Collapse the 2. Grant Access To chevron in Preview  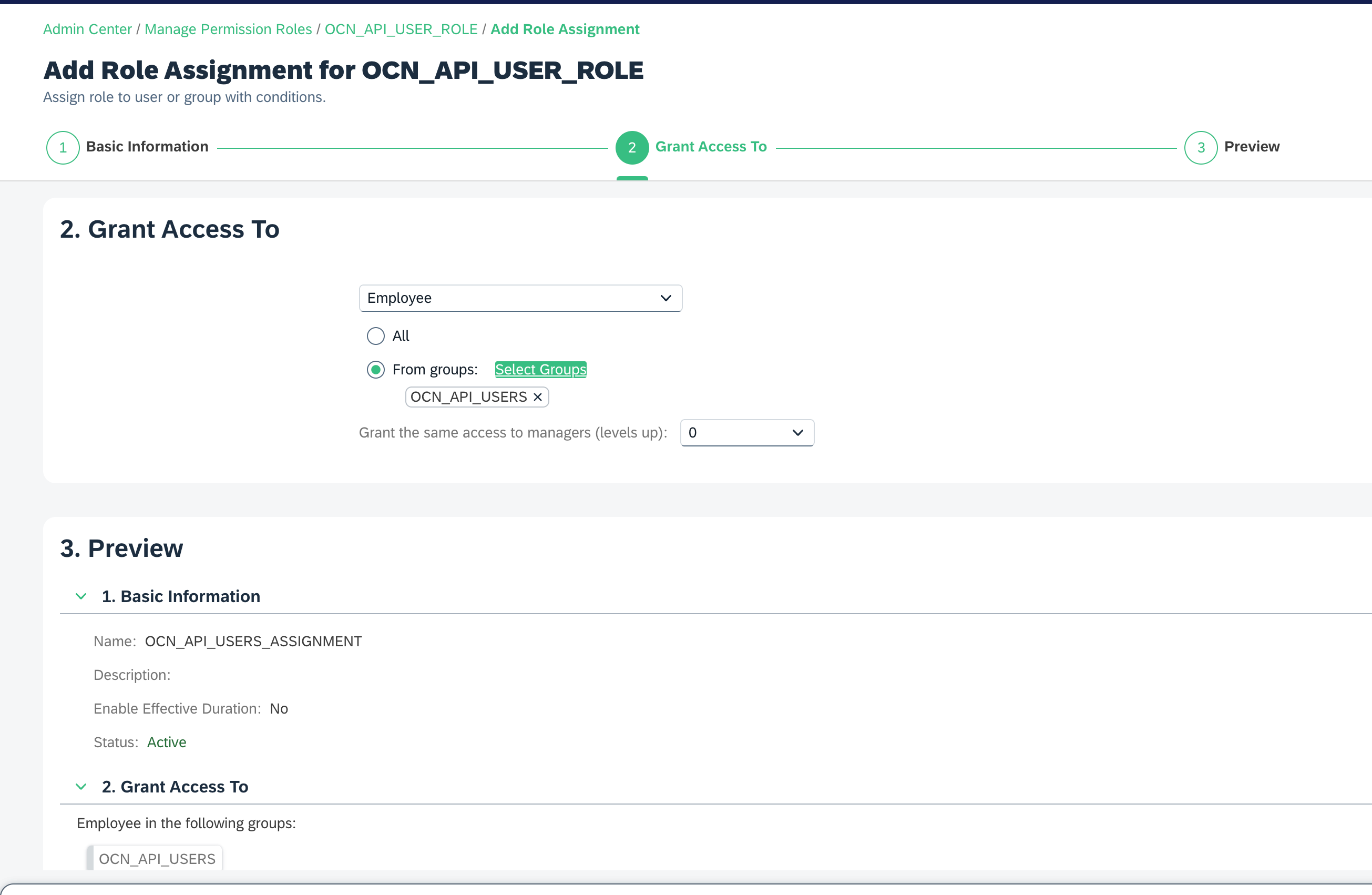pos(81,787)
